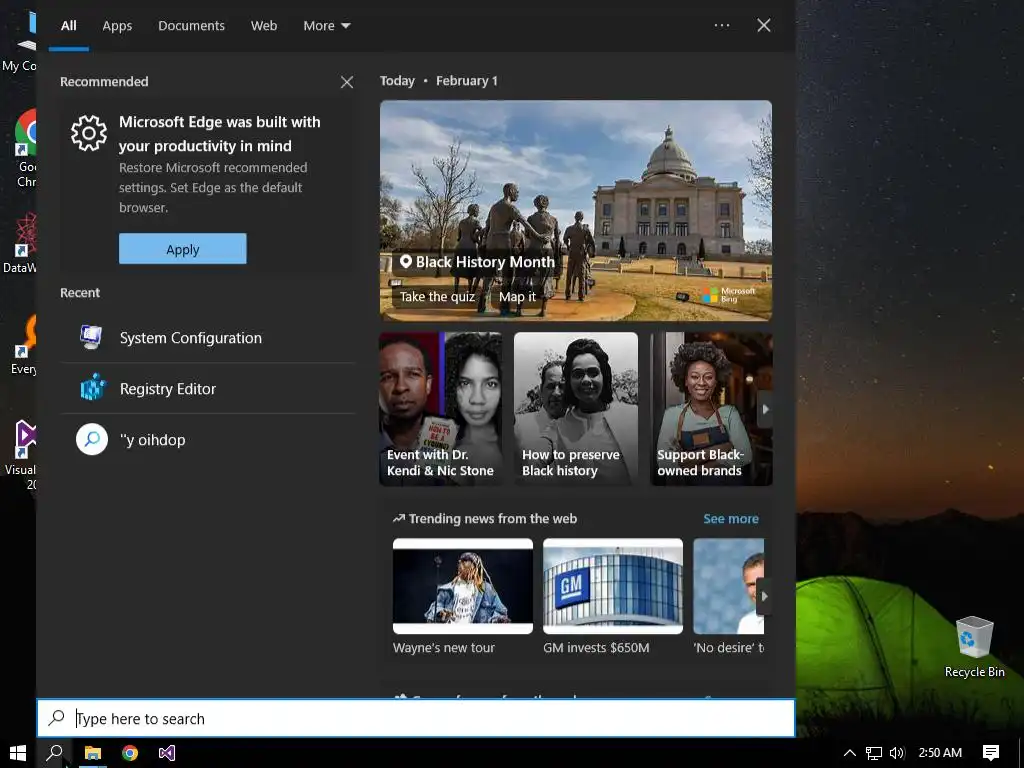
Task: Open Wayne's new tour news thumbnail
Action: (463, 586)
